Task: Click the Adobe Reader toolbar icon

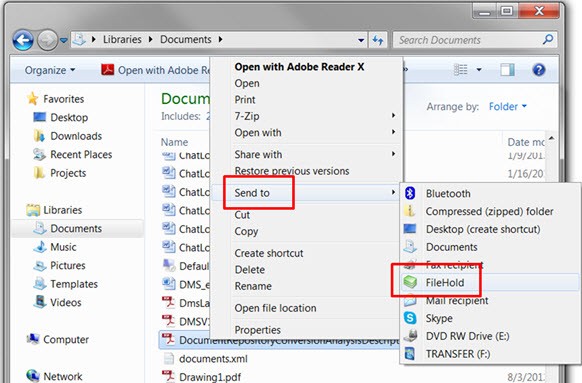Action: pyautogui.click(x=108, y=69)
